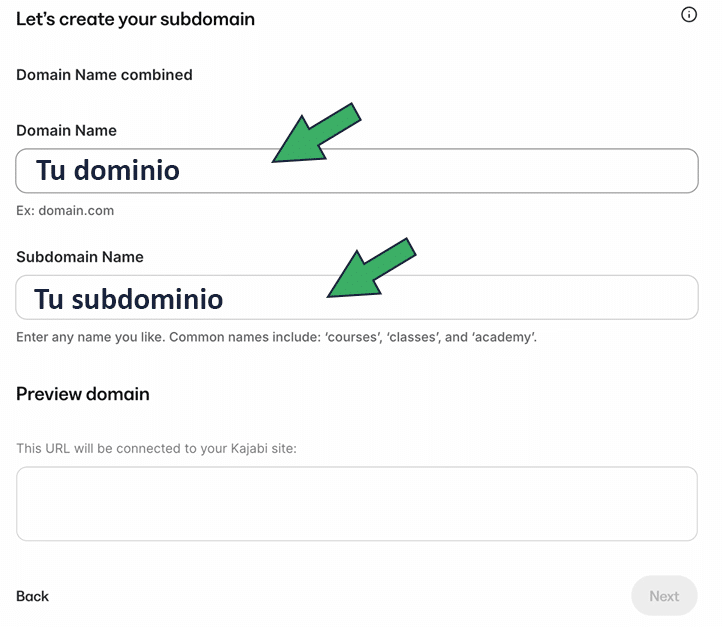Viewport: 723px width, 627px height.
Task: Click the "Ex: domain.com" hint text
Action: pos(65,211)
